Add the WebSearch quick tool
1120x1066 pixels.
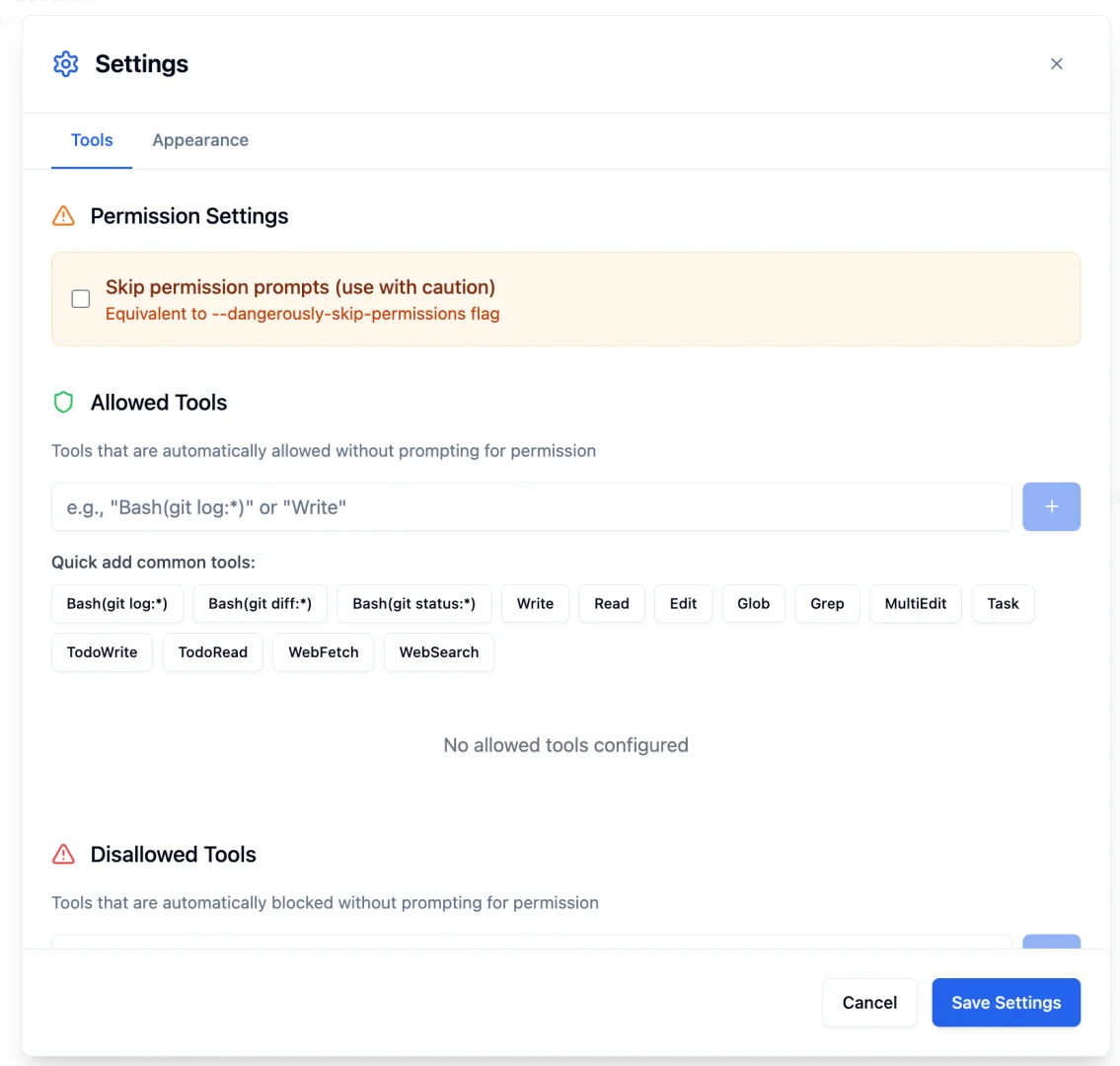438,652
